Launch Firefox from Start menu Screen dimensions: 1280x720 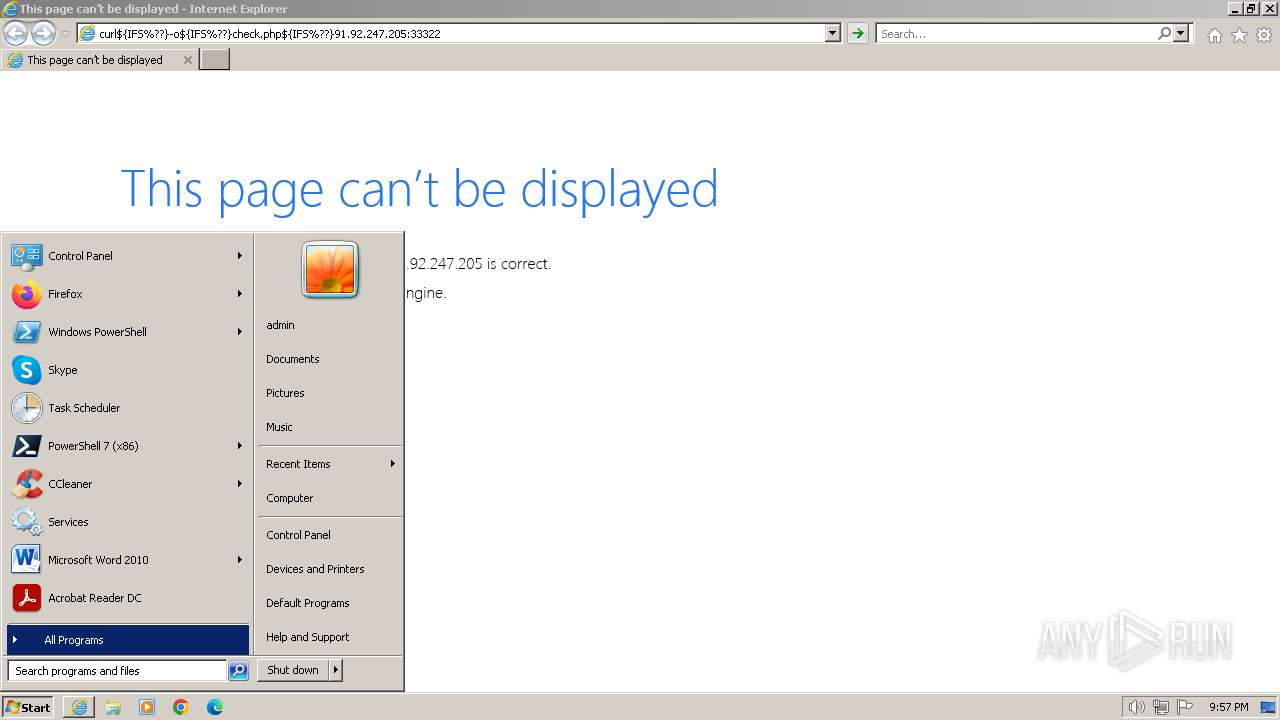click(x=127, y=294)
